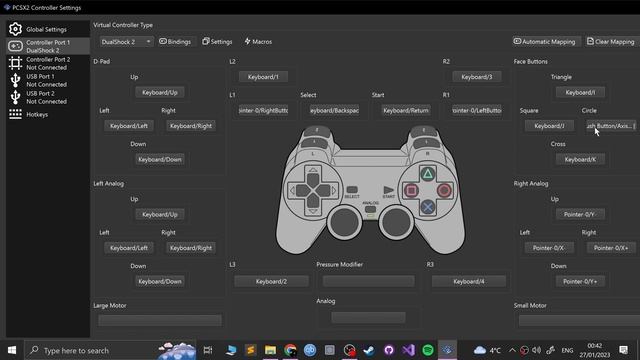Rebind Triangle Keyboard/I binding
Image resolution: width=640 pixels, height=360 pixels.
(x=580, y=93)
